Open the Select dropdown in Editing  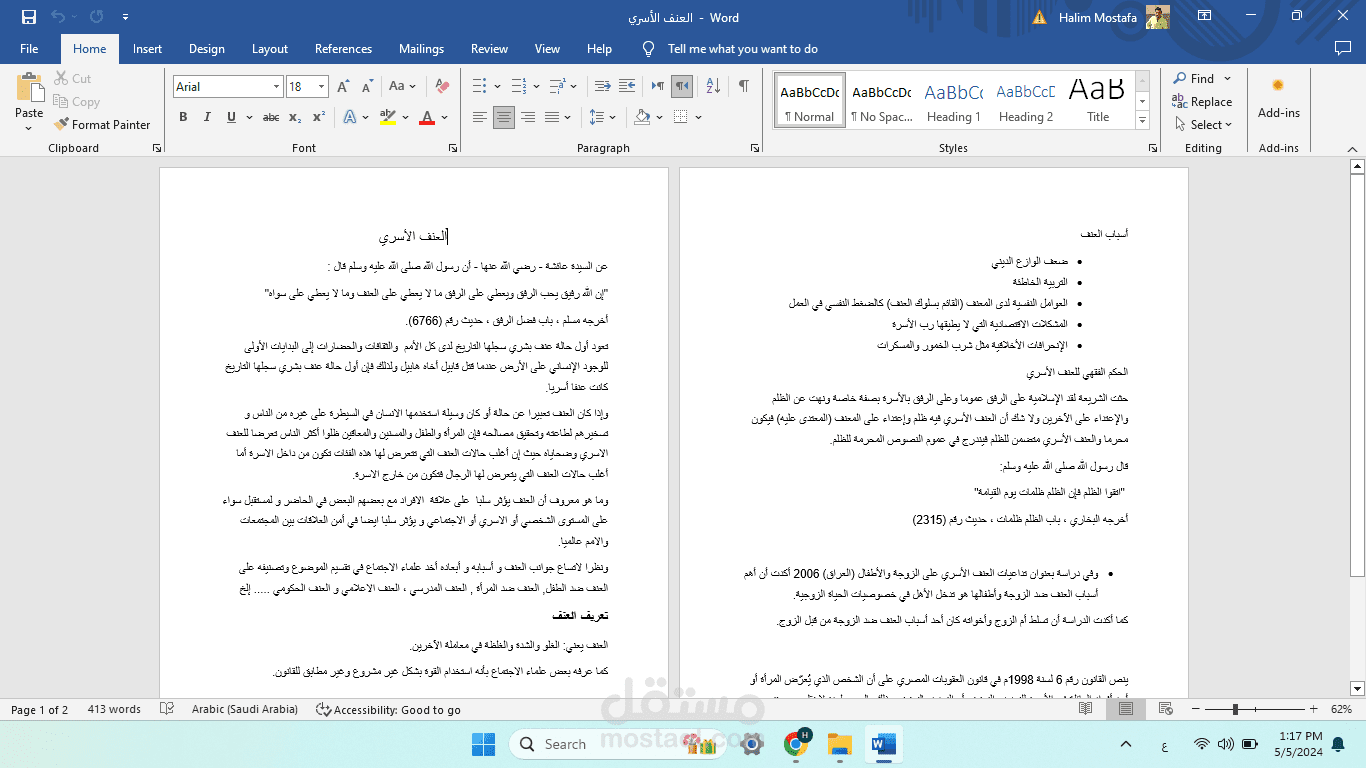(1202, 125)
